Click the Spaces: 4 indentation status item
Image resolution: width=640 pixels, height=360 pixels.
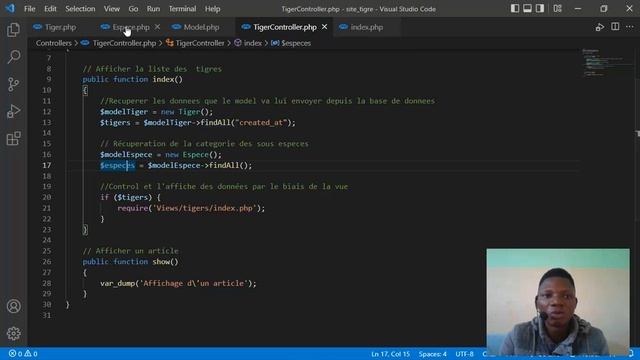tap(432, 354)
